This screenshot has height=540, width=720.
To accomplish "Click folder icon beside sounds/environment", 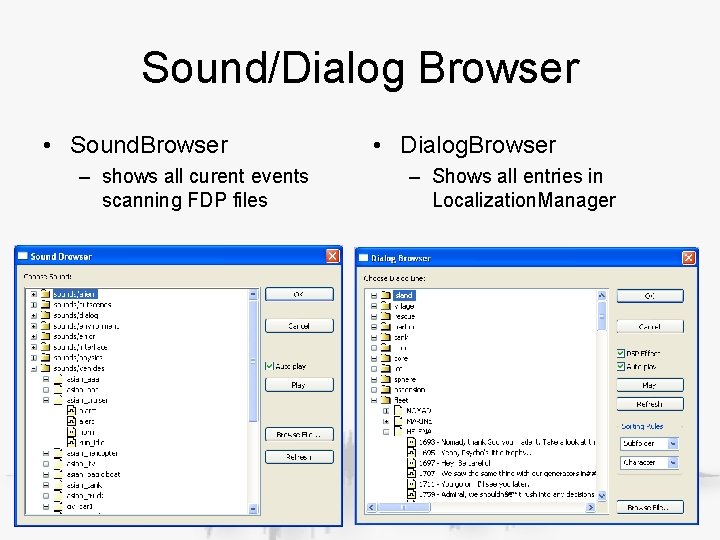I will click(45, 326).
